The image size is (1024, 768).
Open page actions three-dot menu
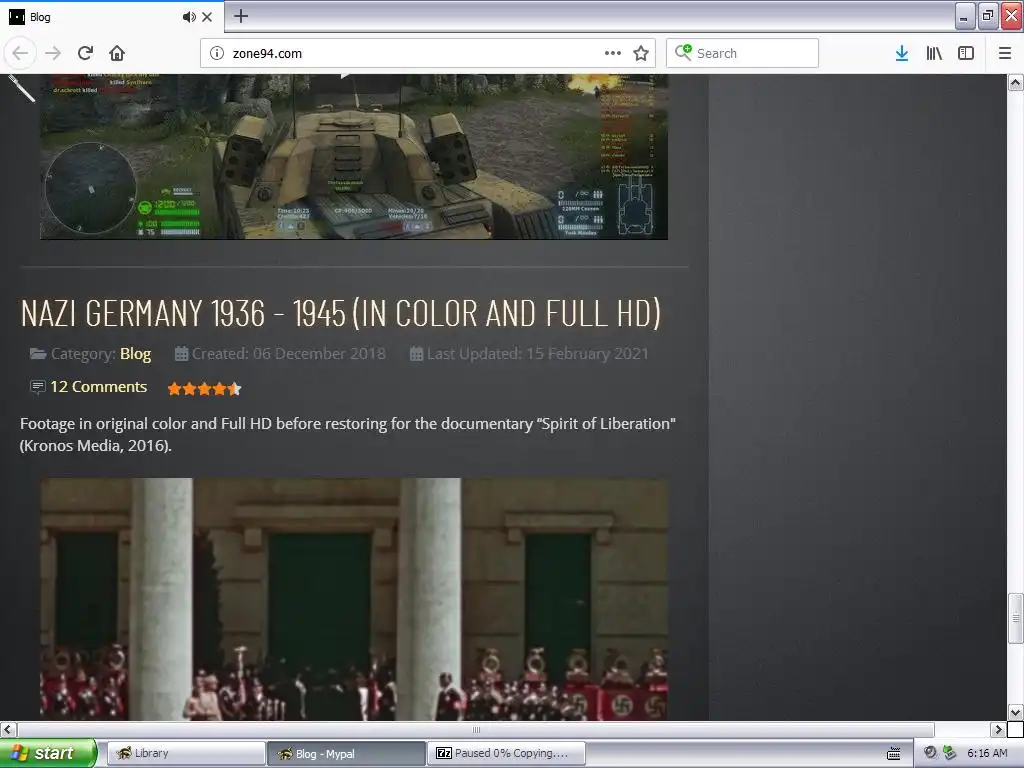click(613, 53)
